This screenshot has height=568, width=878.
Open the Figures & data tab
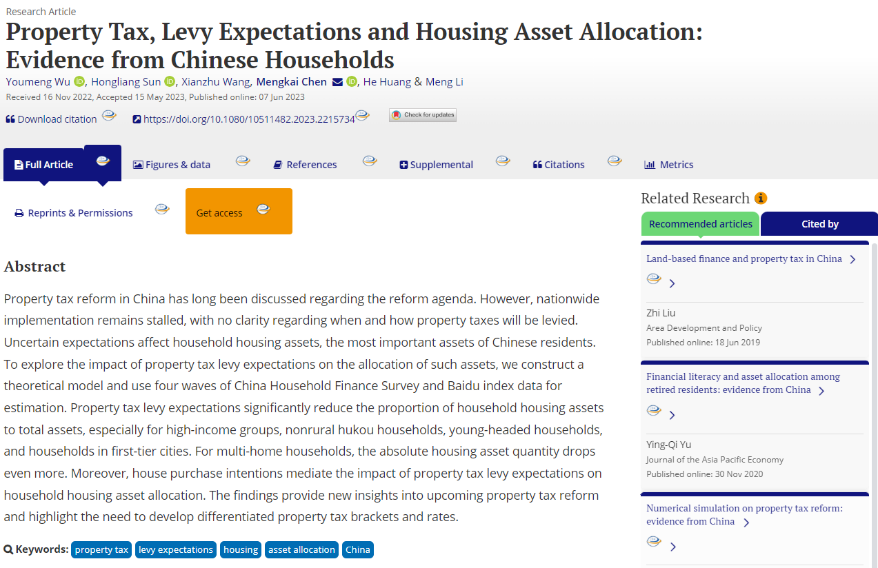(172, 165)
